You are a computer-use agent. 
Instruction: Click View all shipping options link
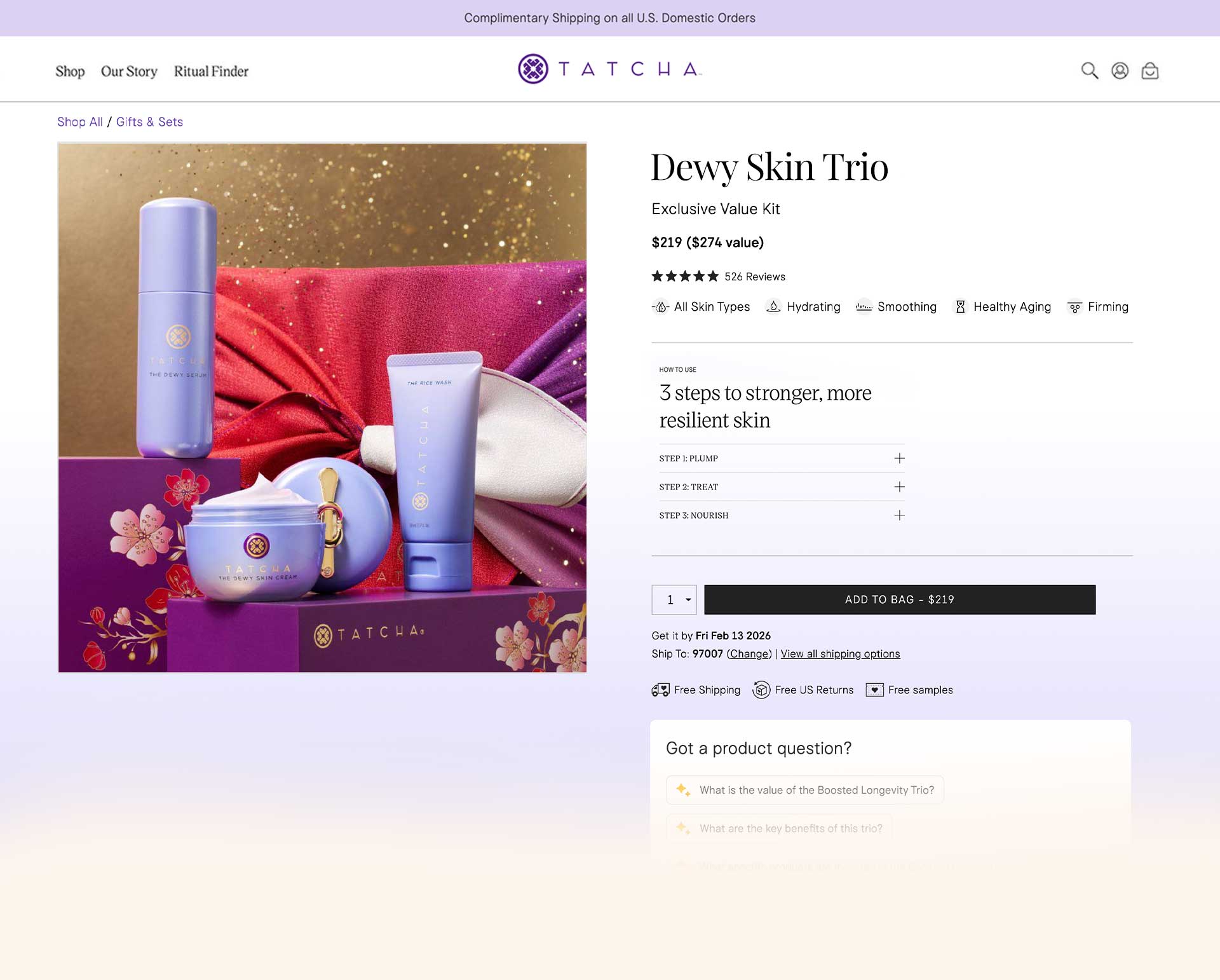pos(839,654)
